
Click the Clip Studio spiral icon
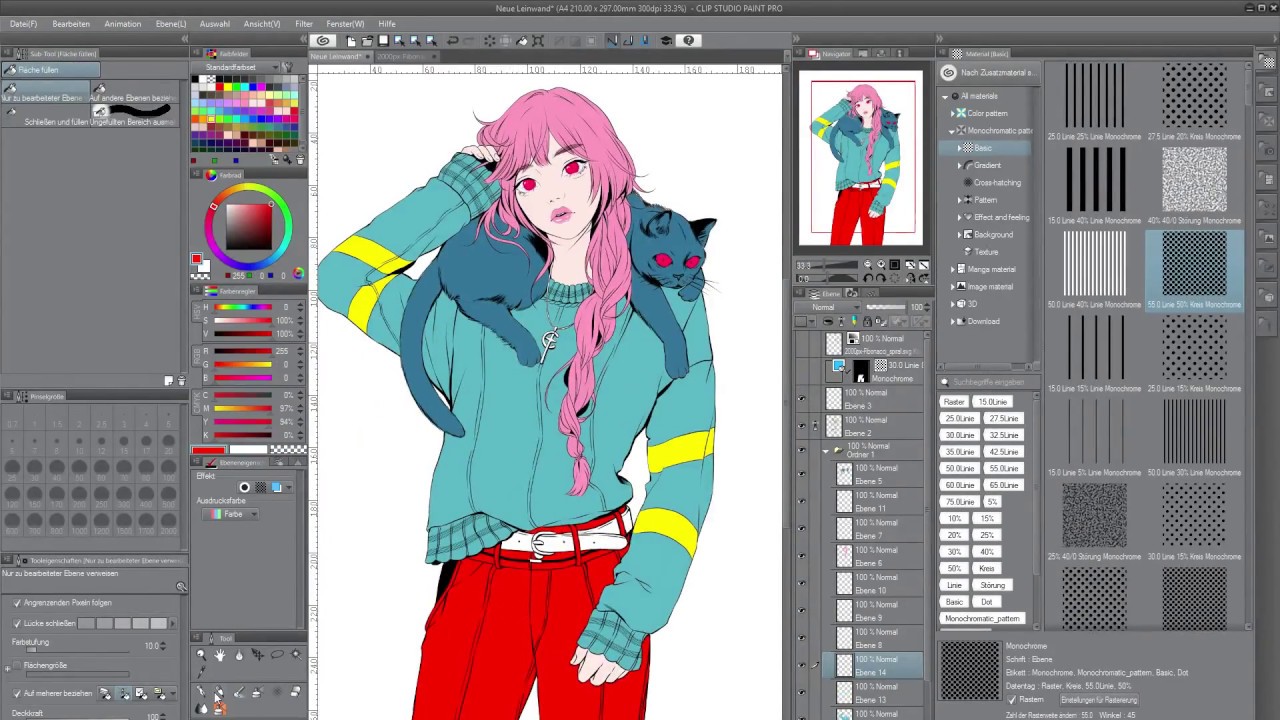point(323,41)
